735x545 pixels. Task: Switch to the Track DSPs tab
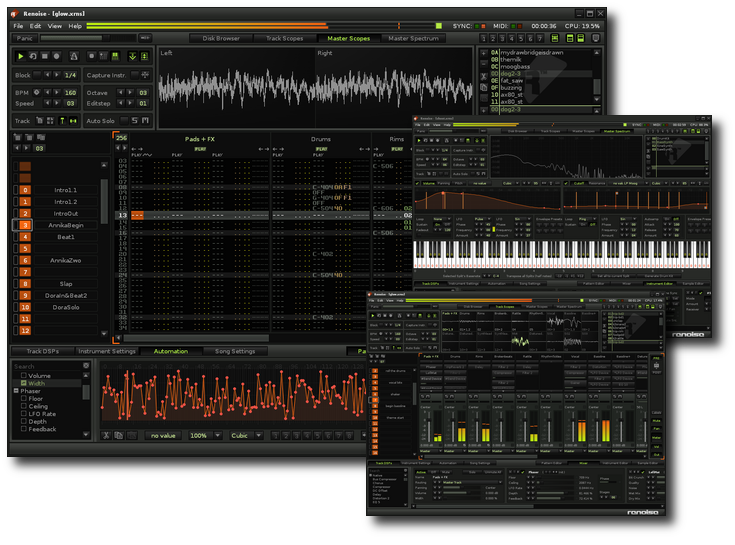click(42, 351)
